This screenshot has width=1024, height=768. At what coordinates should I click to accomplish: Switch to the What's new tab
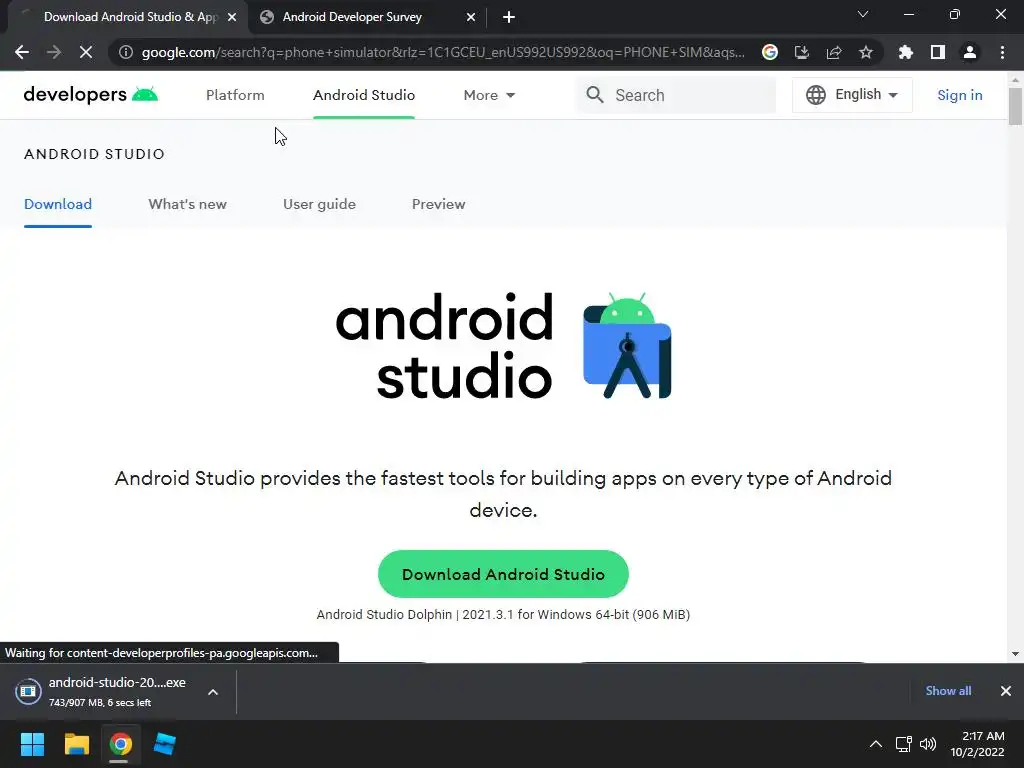click(x=187, y=204)
